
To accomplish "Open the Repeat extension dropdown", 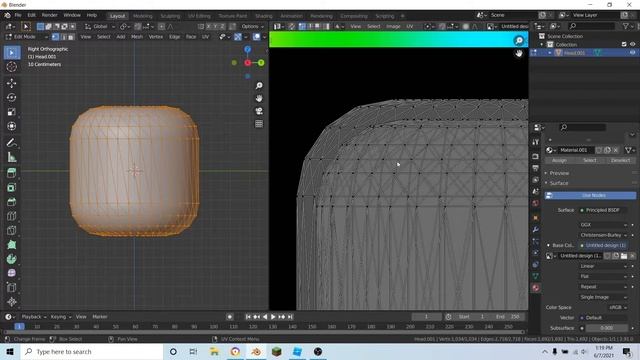I will pos(603,287).
